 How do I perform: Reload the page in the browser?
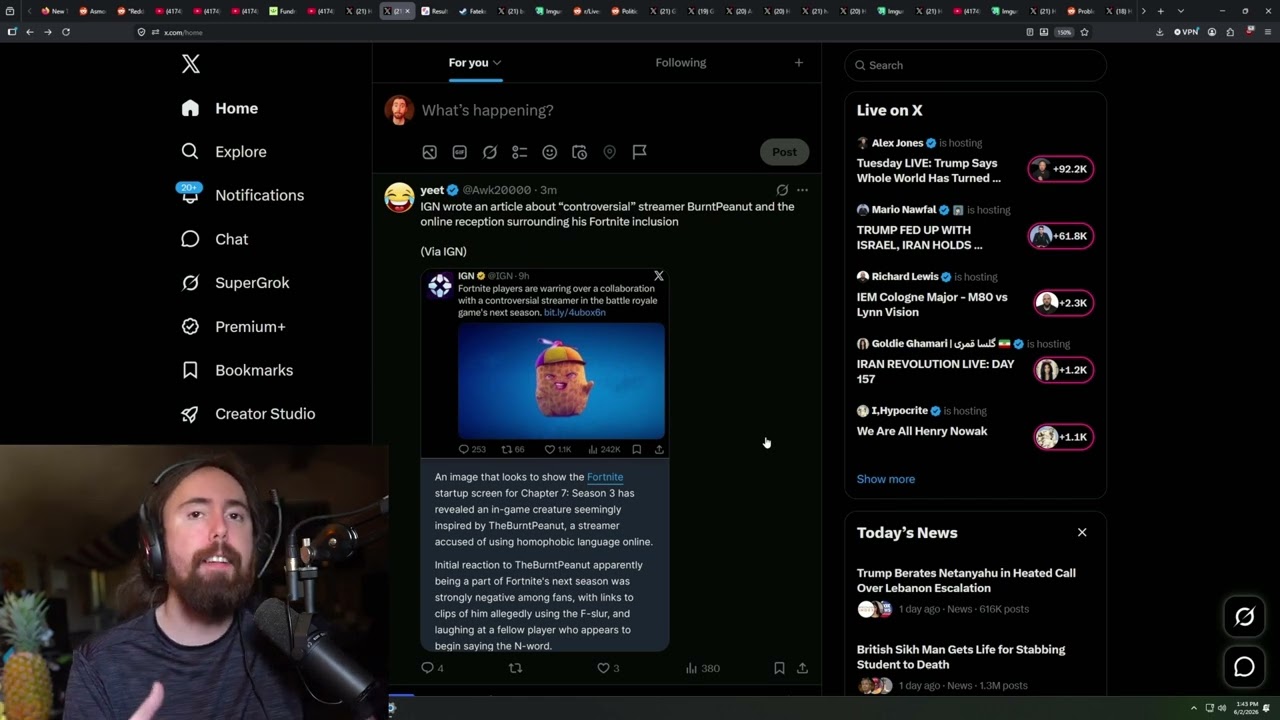[66, 32]
